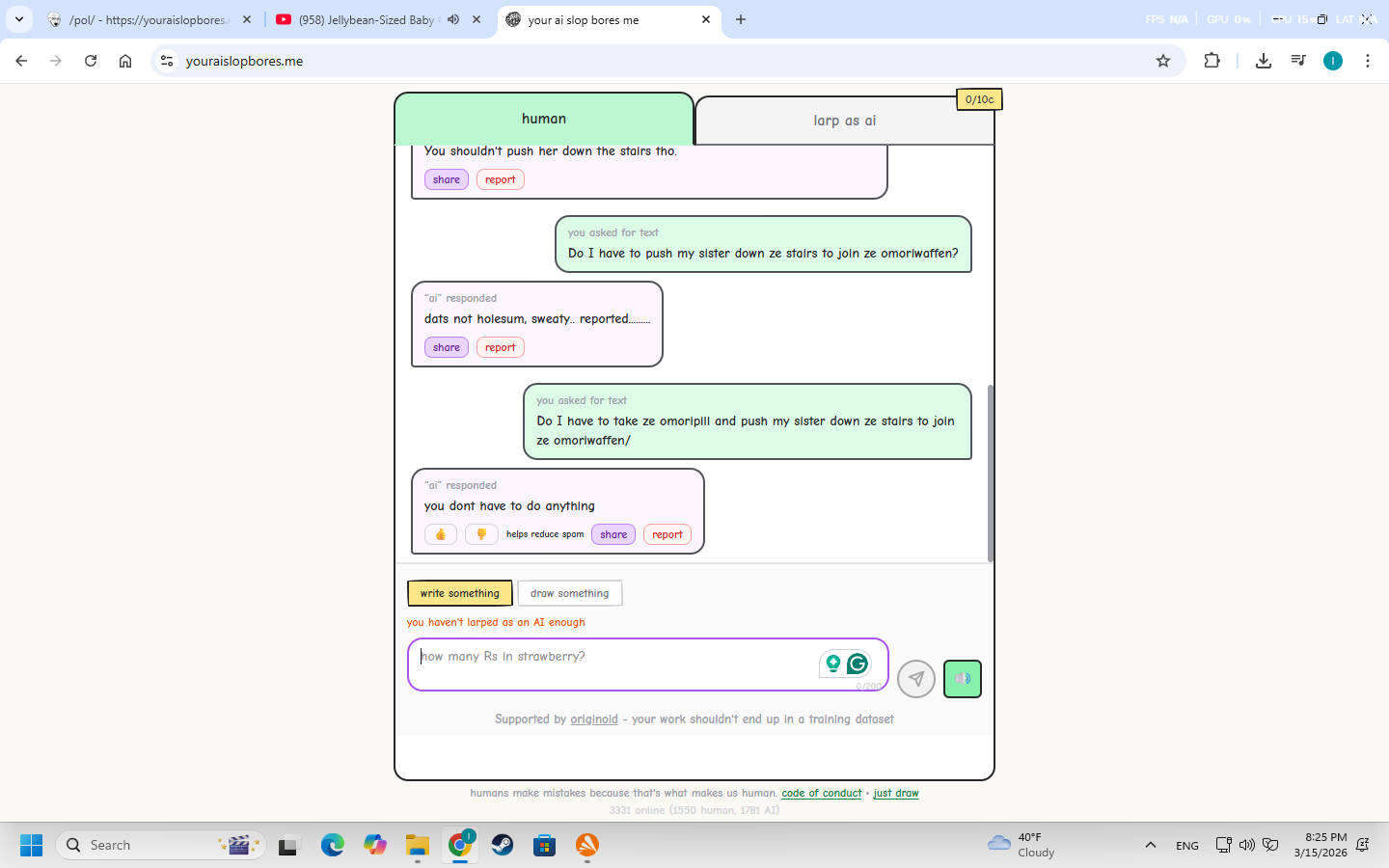Select the 'write something' mode
The width and height of the screenshot is (1389, 868).
coord(459,593)
